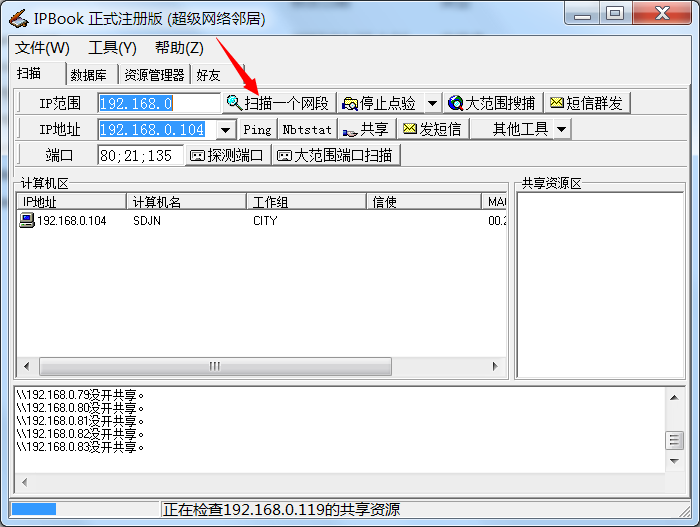Viewport: 700px width, 527px height.
Task: Click the status bar scan progress bar
Action: [85, 509]
